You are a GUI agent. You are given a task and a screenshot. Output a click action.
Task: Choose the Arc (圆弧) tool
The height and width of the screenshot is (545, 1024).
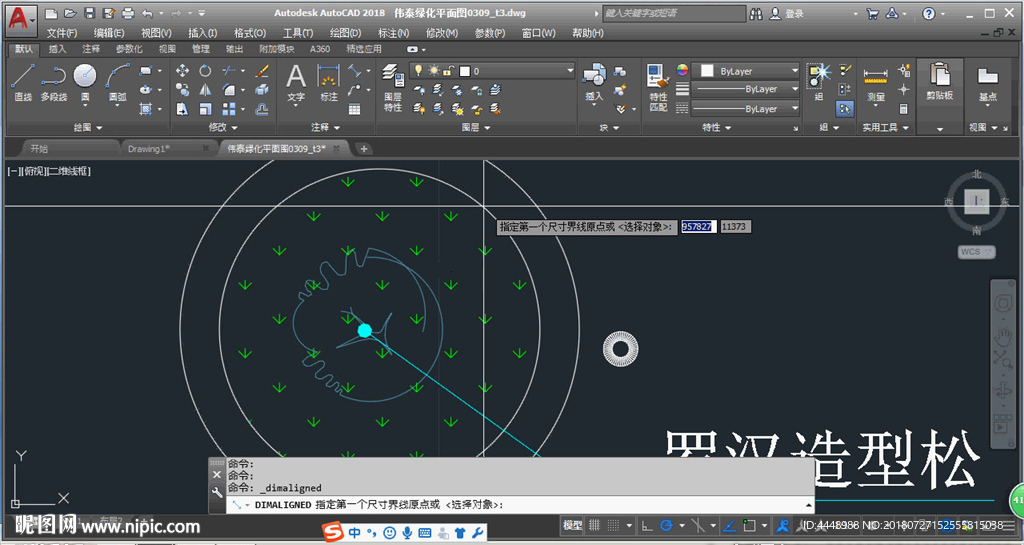[x=118, y=82]
